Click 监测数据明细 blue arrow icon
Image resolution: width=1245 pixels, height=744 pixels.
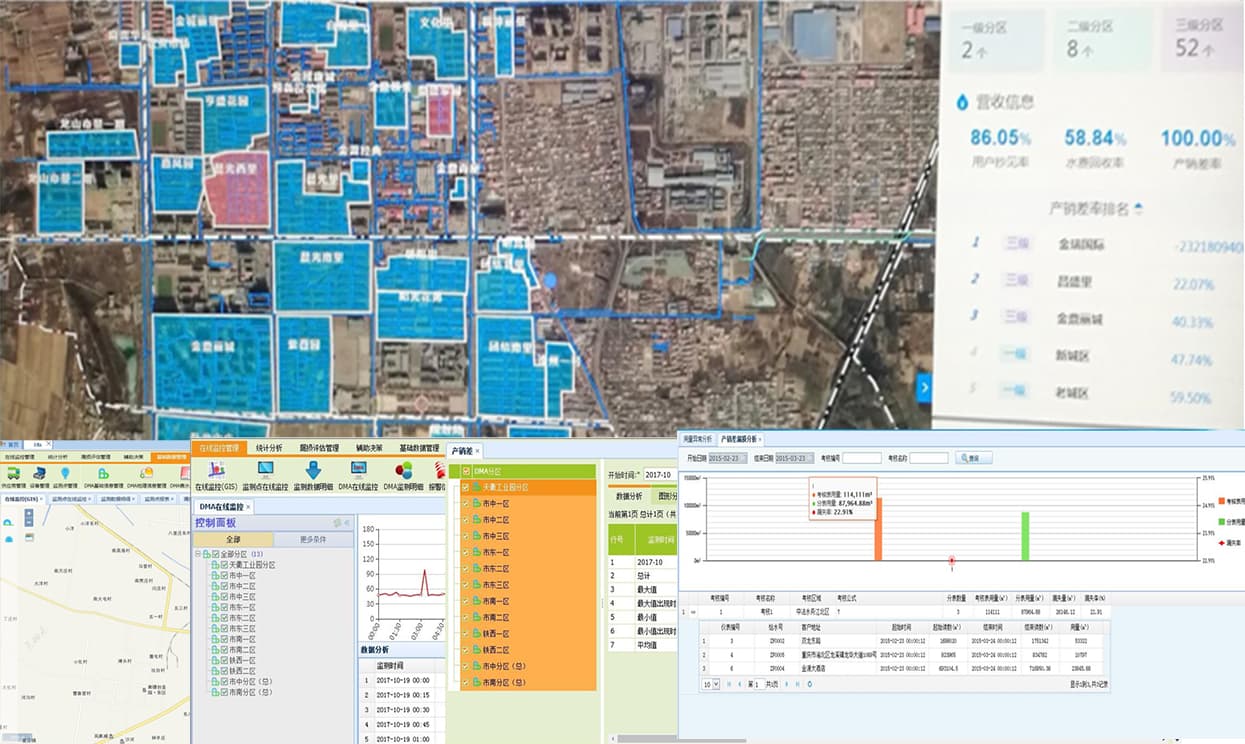[x=312, y=469]
